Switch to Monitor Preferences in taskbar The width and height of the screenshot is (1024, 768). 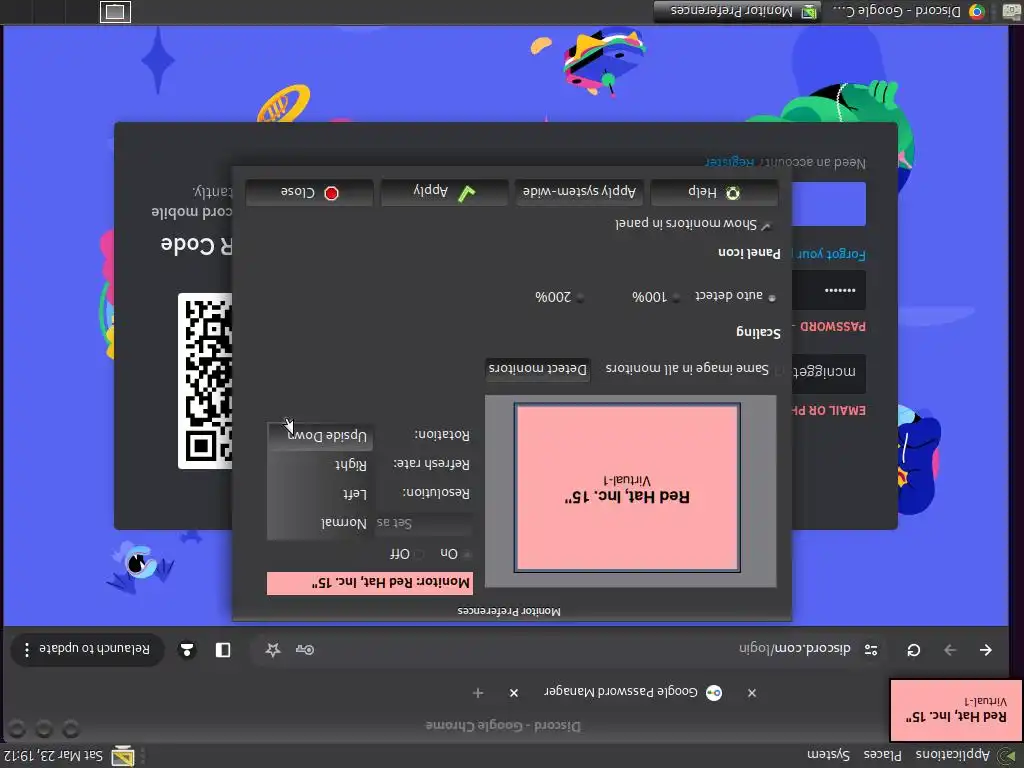(x=738, y=12)
